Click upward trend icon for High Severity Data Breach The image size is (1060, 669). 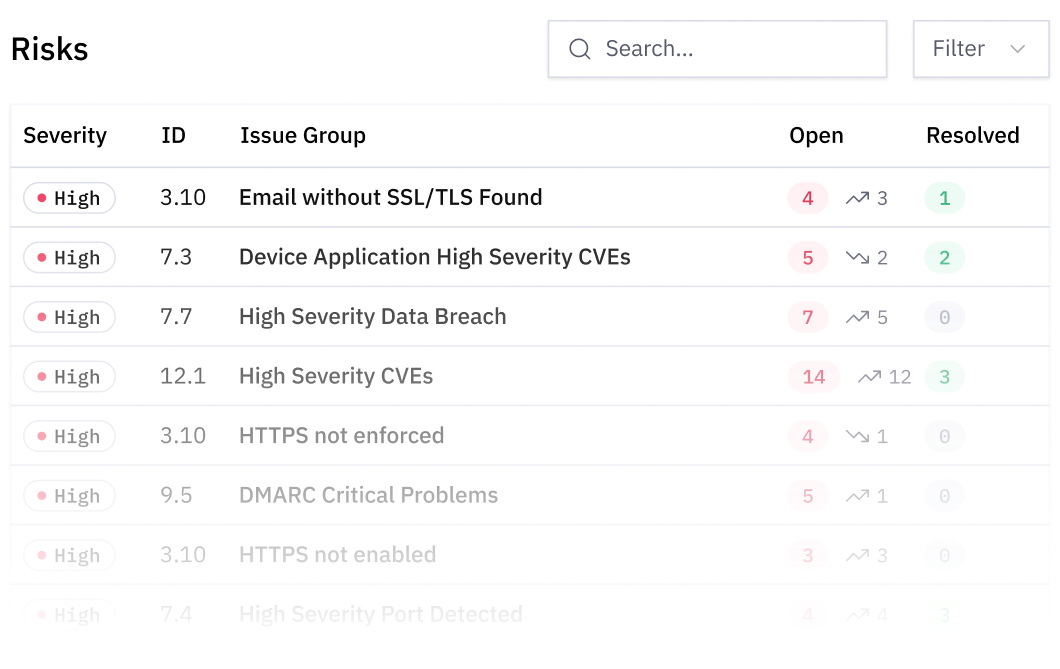(857, 317)
